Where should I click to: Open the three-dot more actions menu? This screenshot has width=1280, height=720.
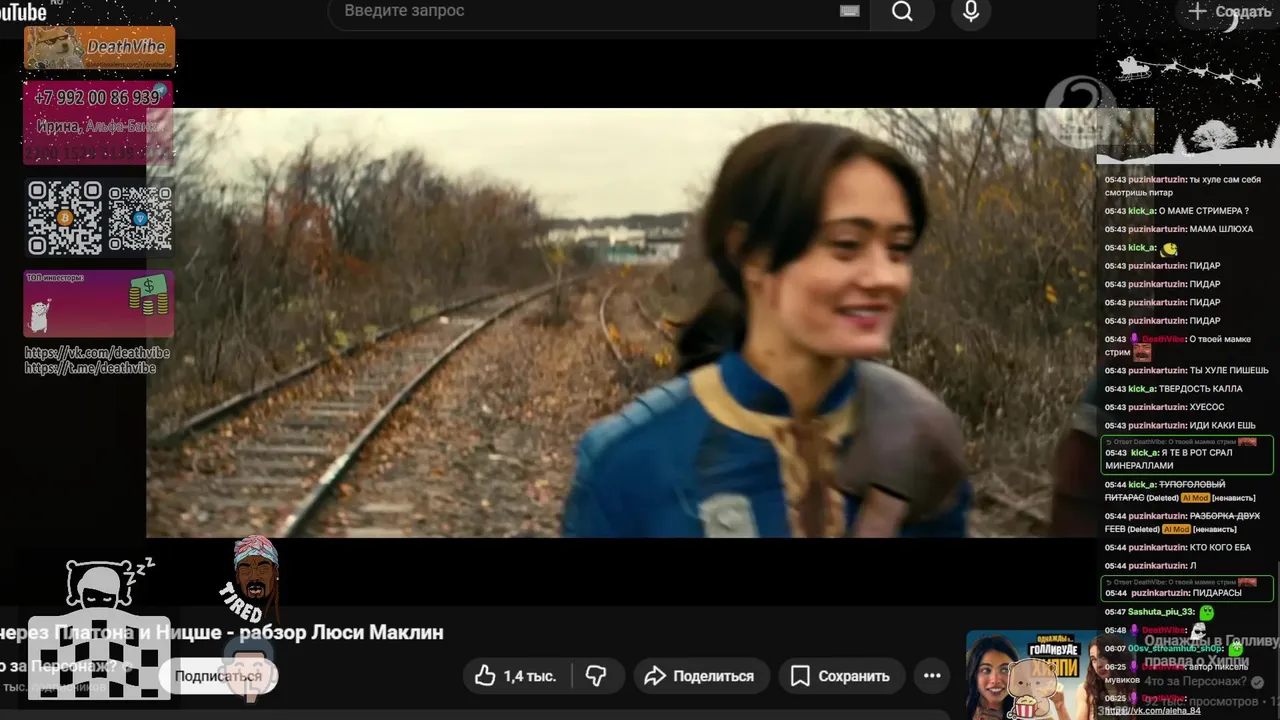pos(932,676)
